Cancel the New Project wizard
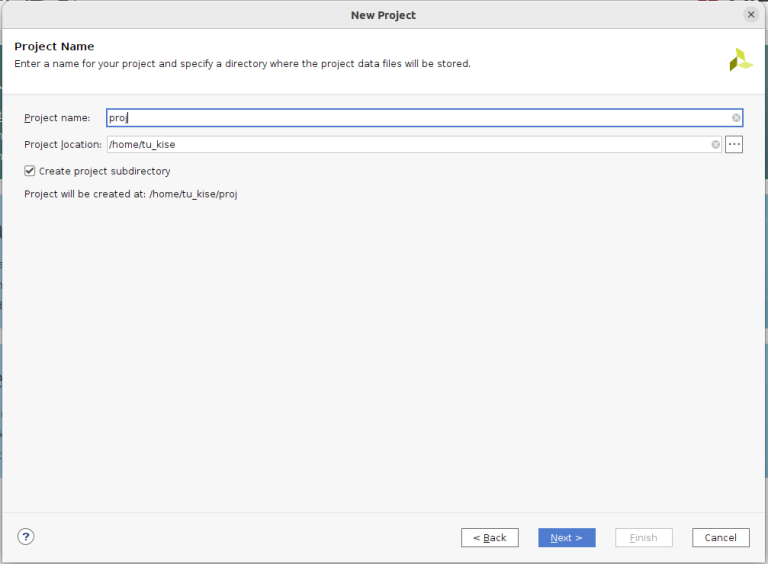This screenshot has height=564, width=768. 720,538
